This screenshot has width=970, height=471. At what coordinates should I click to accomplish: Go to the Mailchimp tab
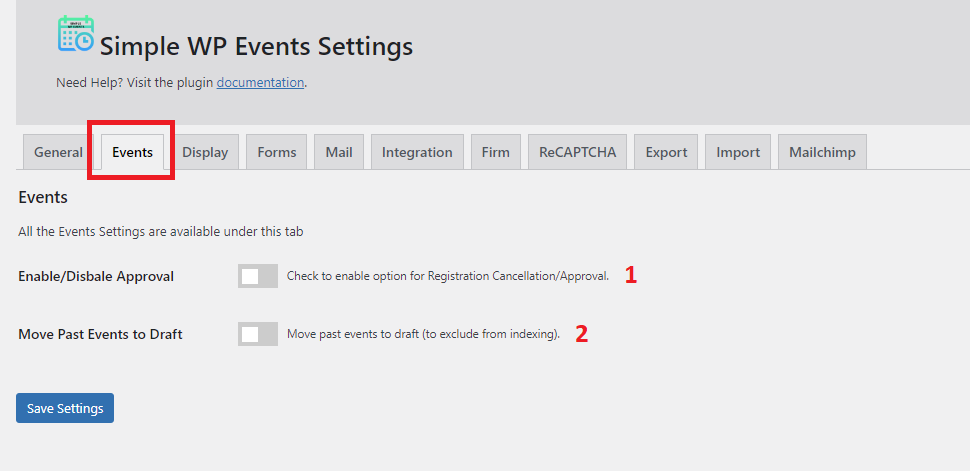(x=822, y=152)
